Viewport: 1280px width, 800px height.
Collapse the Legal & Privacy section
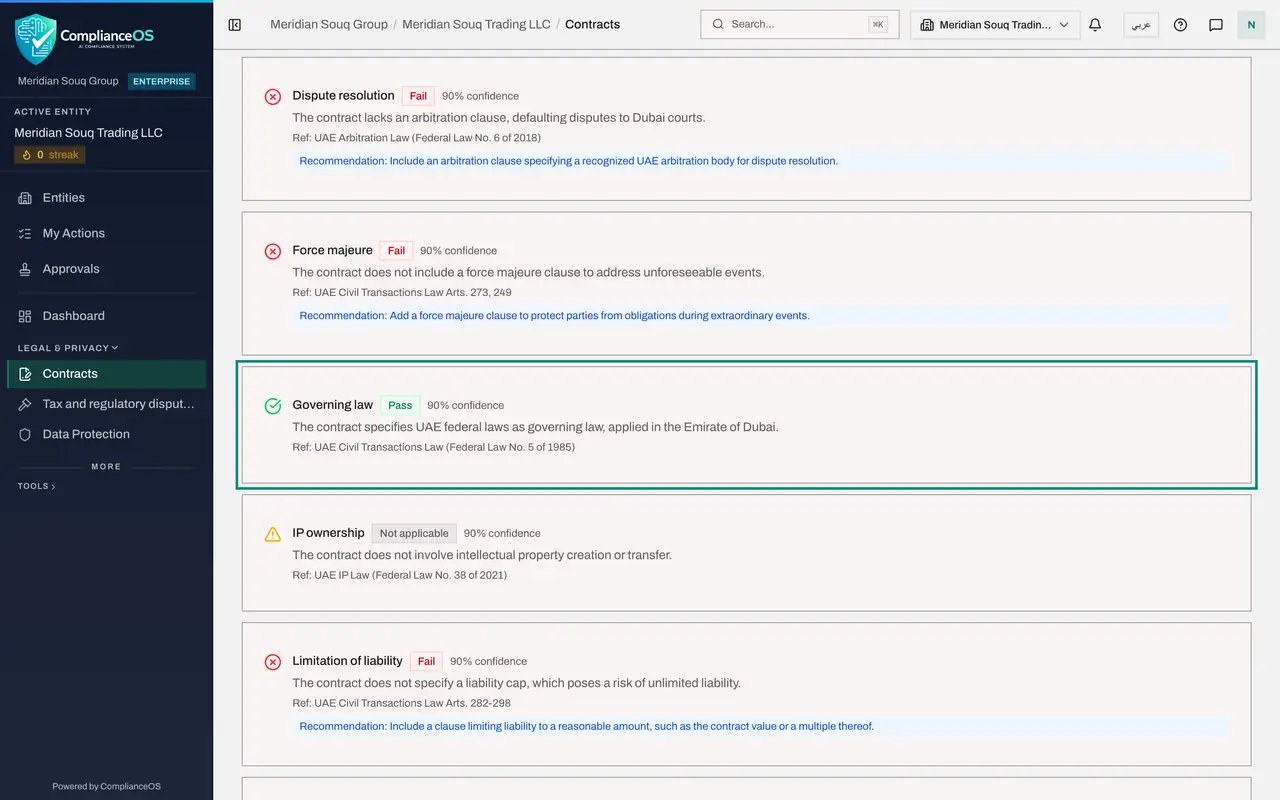click(x=68, y=348)
